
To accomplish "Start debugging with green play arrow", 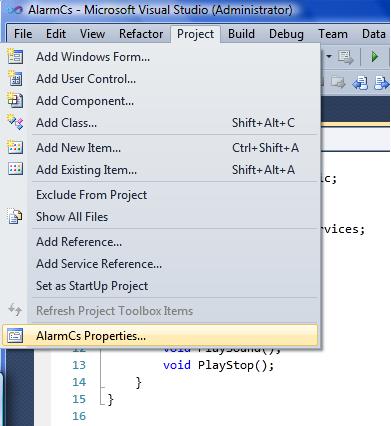I will tap(375, 57).
